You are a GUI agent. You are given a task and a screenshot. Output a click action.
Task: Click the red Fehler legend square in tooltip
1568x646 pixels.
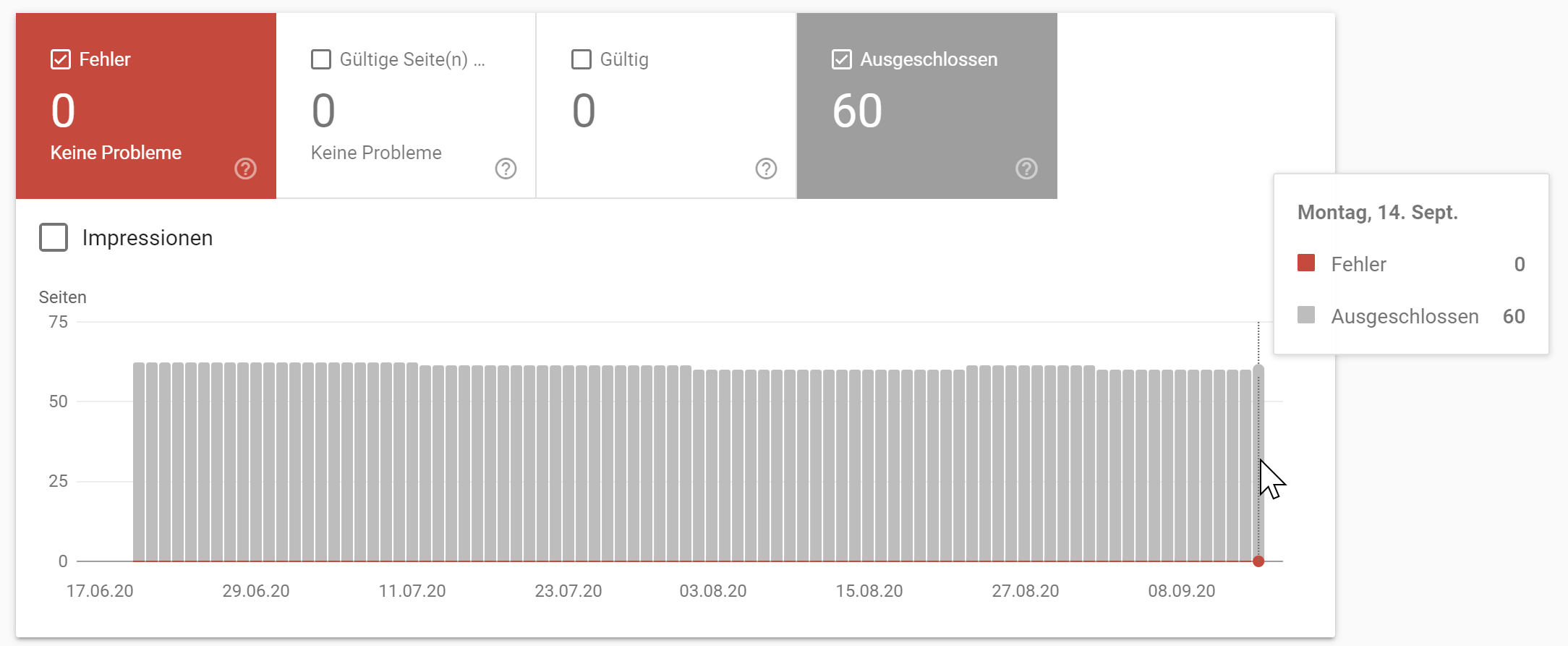point(1307,264)
